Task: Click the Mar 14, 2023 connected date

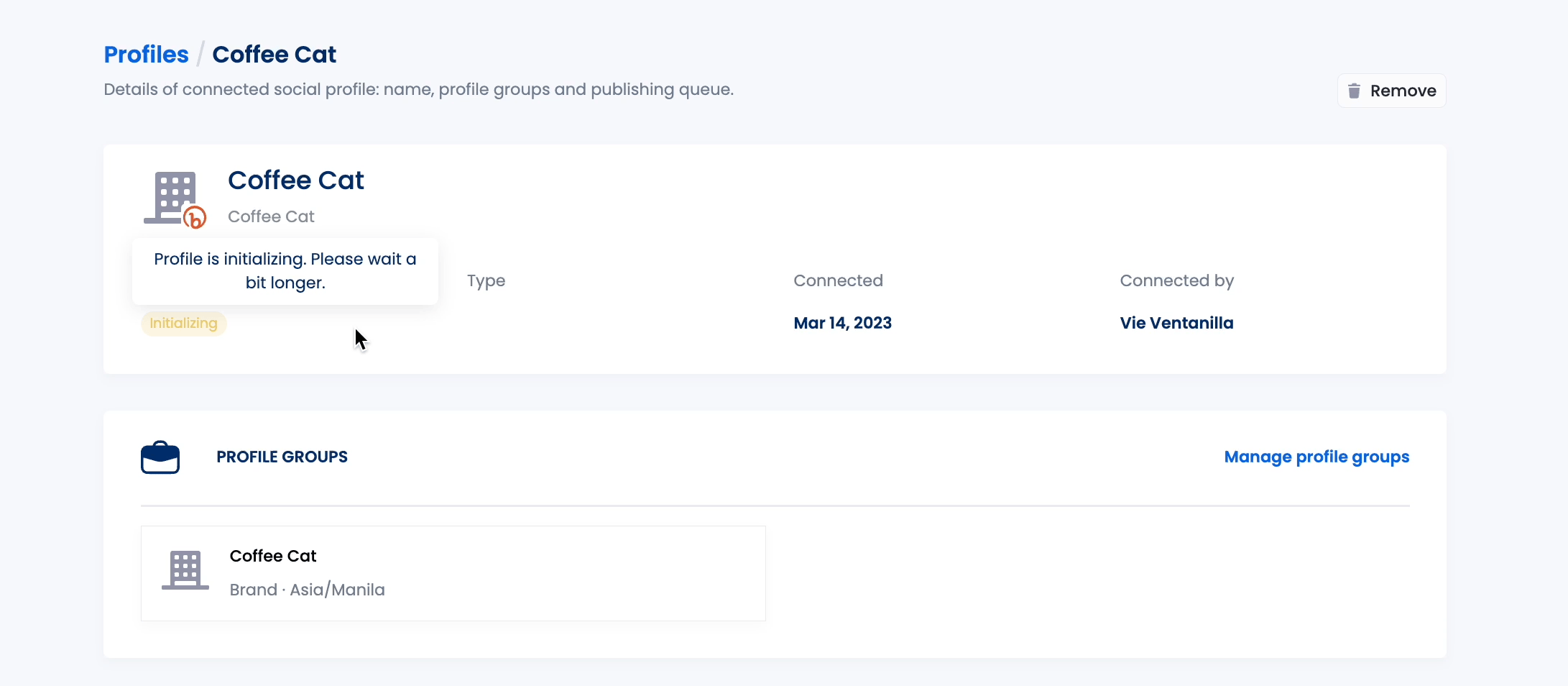Action: pos(842,323)
